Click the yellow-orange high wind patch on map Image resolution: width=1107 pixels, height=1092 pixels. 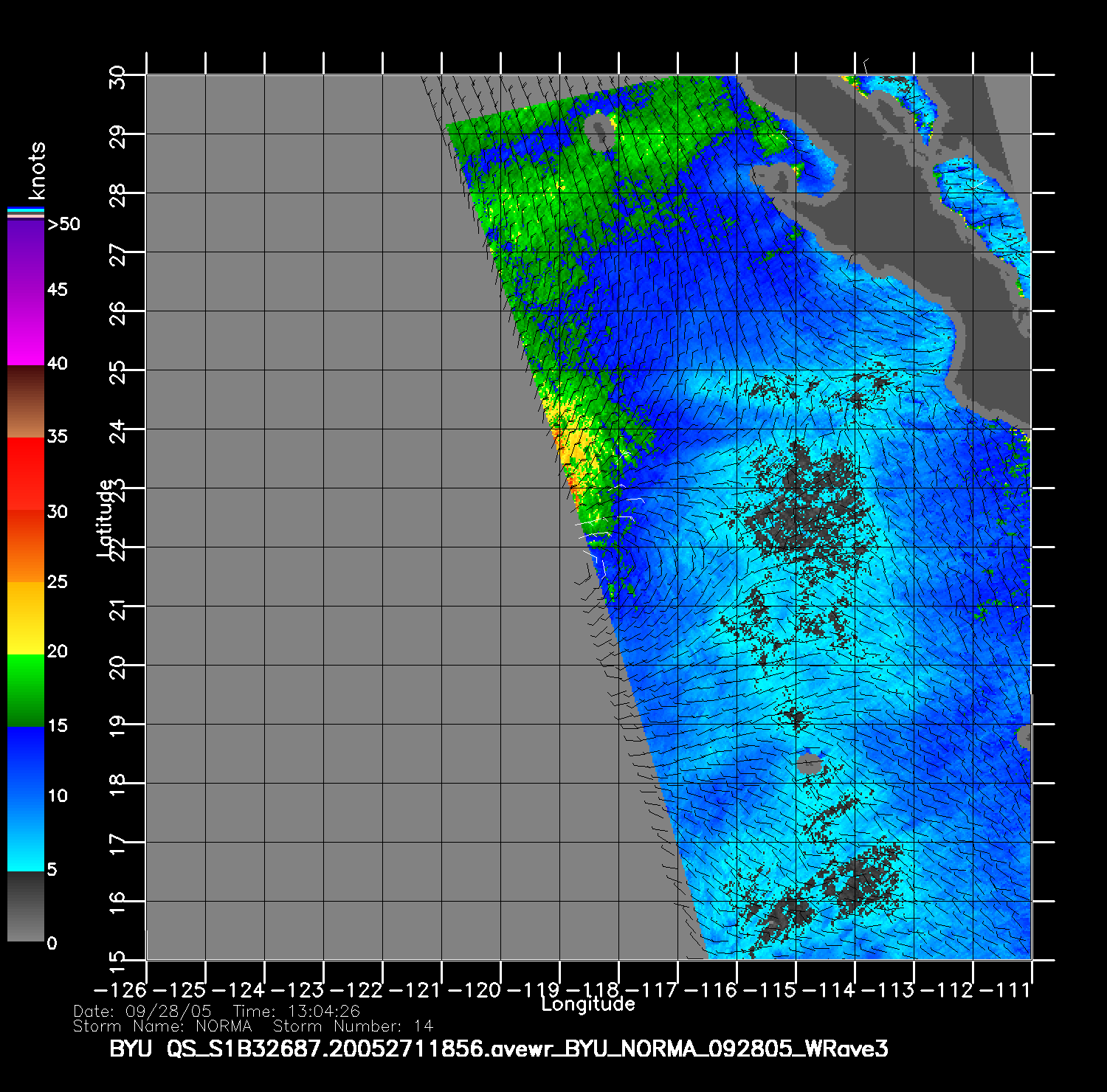tap(568, 452)
